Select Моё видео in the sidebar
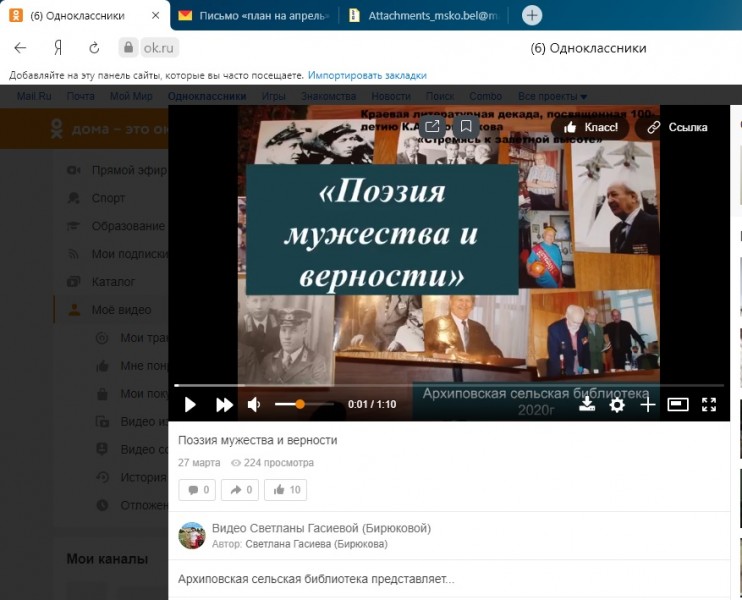Screen dimensions: 742x600 tap(121, 309)
